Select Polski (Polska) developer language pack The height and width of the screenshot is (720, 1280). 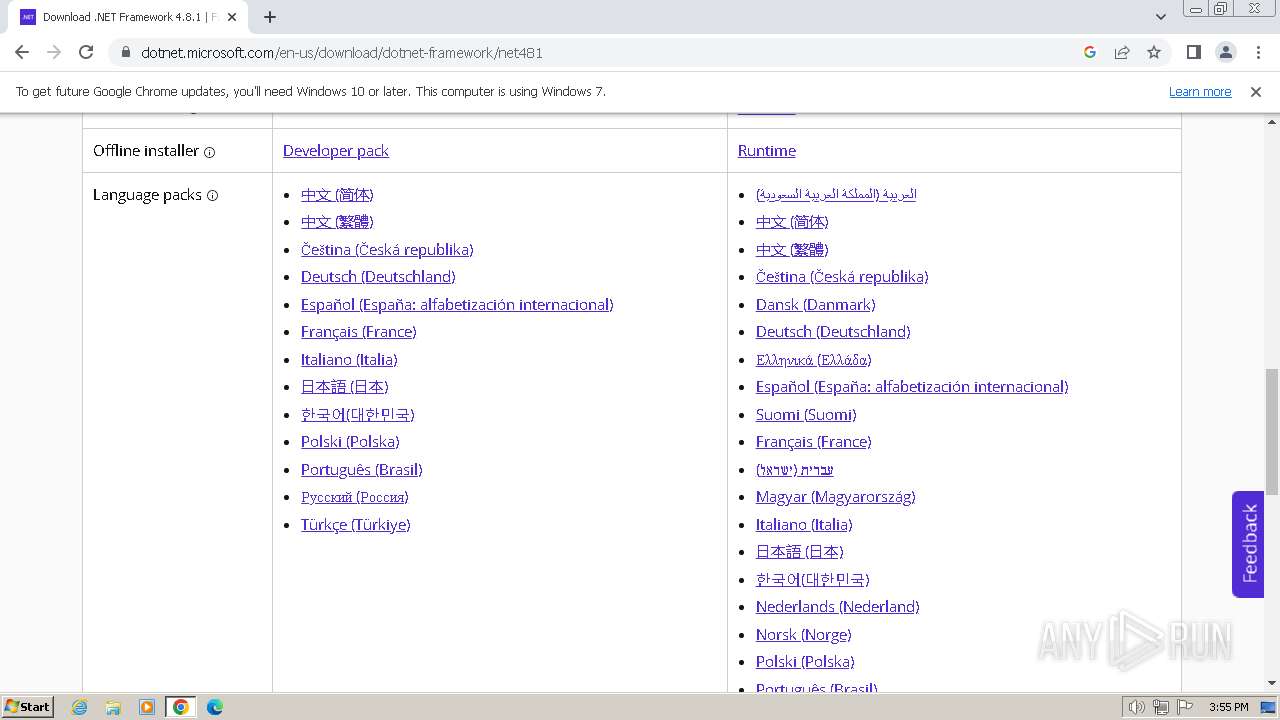[350, 442]
